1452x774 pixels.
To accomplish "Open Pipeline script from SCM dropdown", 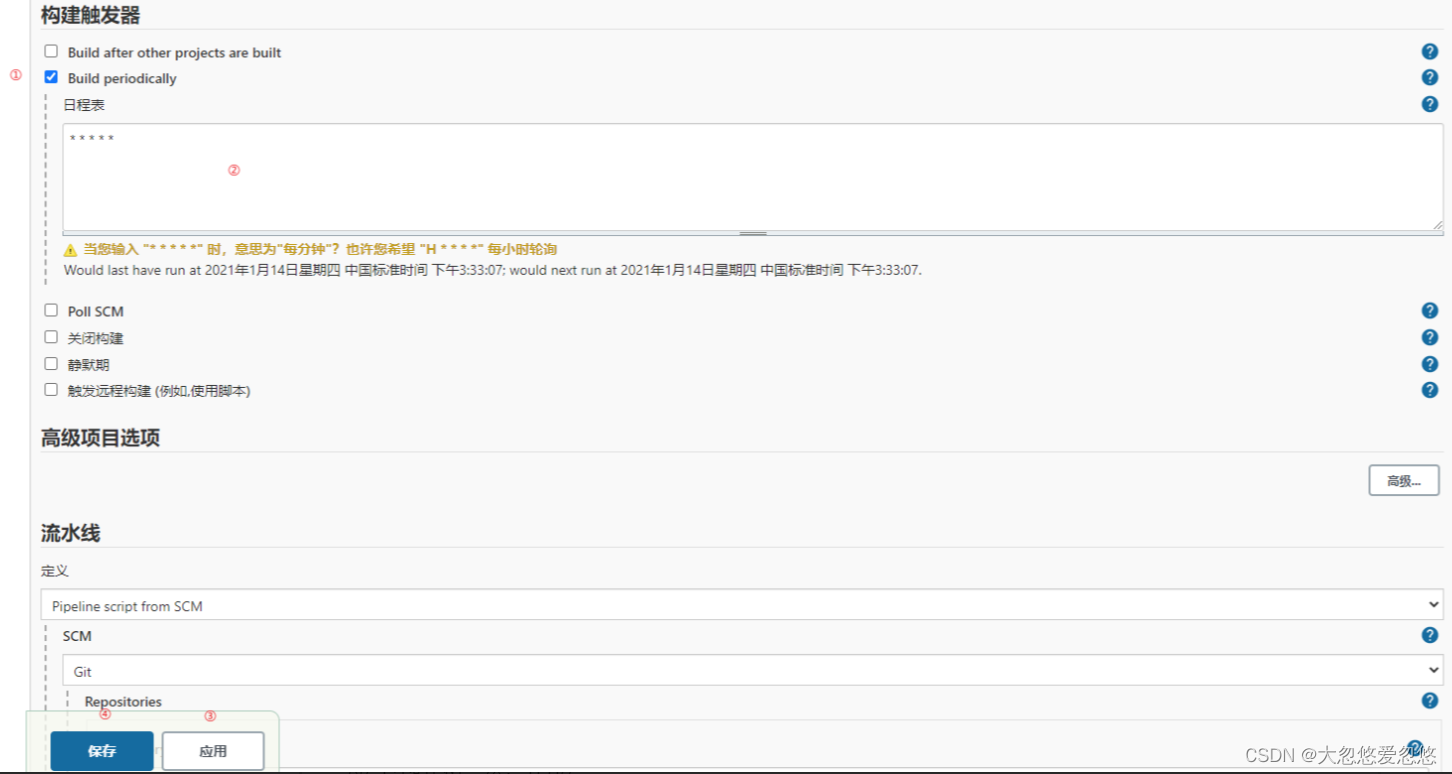I will (742, 605).
